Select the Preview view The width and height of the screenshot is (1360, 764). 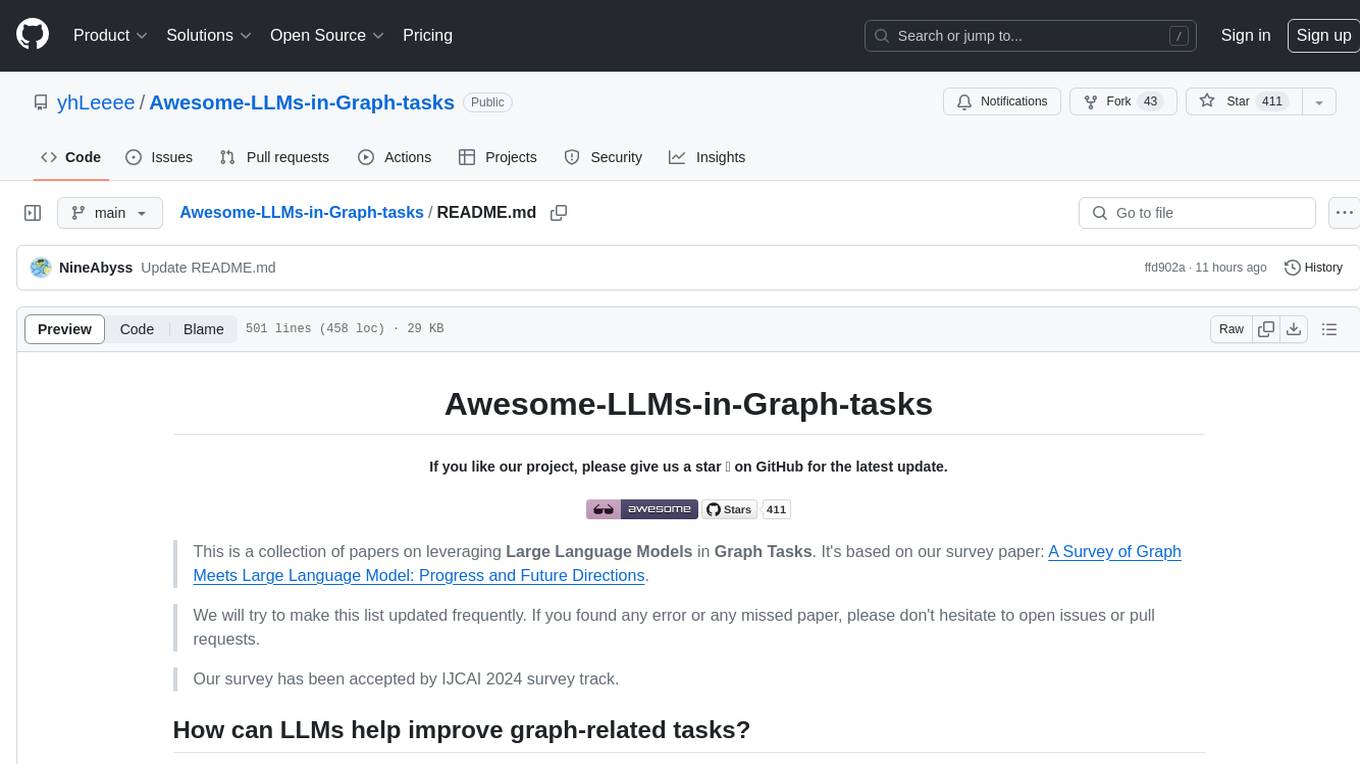(x=65, y=329)
